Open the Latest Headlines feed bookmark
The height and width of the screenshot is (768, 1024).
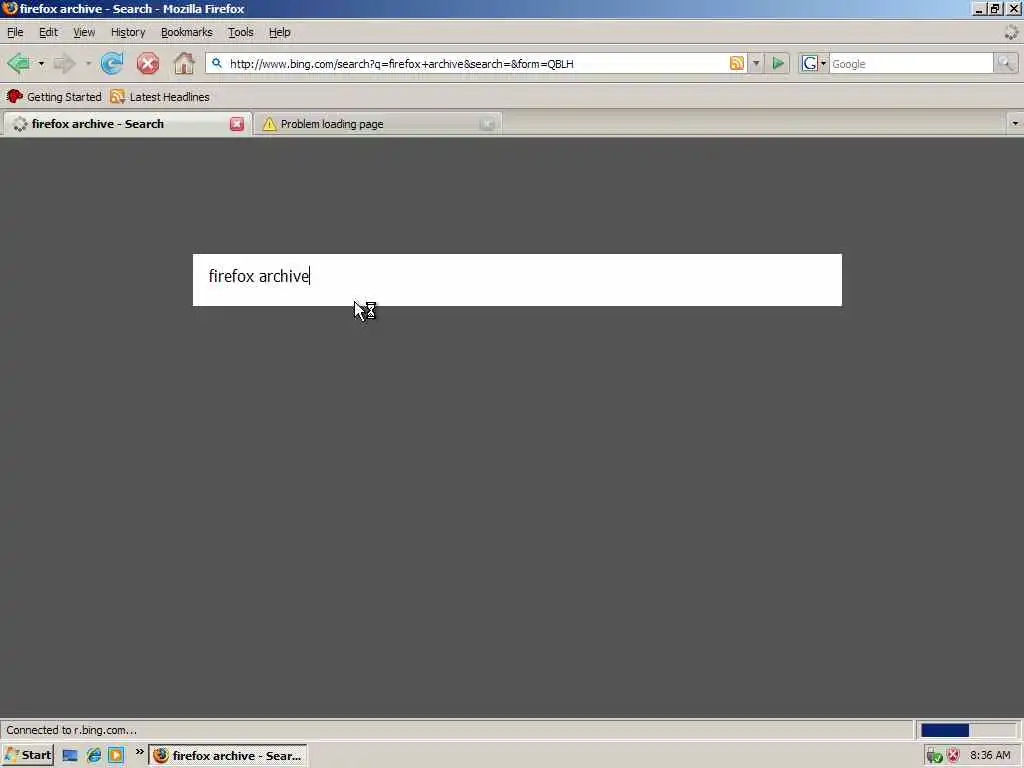point(160,97)
